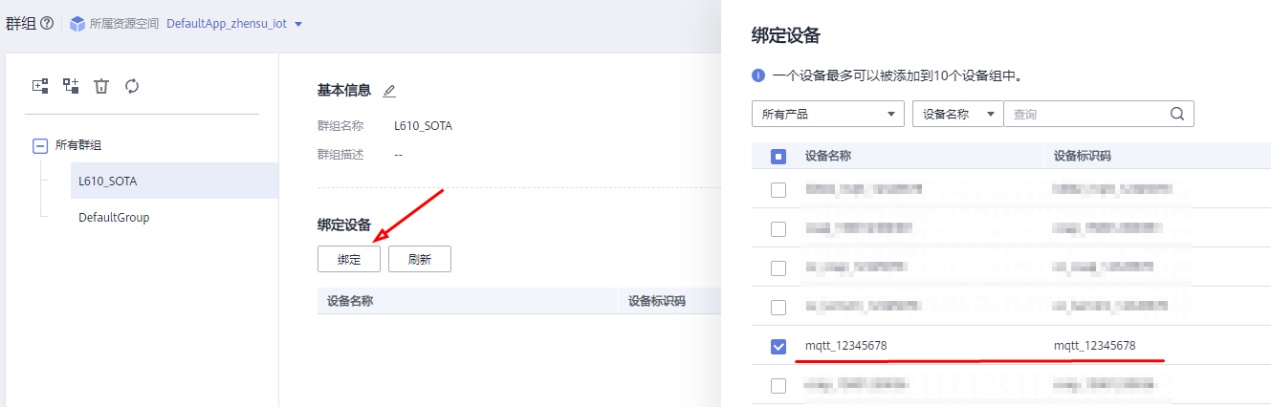
Task: Click the help icon next to 群组
Action: (47, 23)
